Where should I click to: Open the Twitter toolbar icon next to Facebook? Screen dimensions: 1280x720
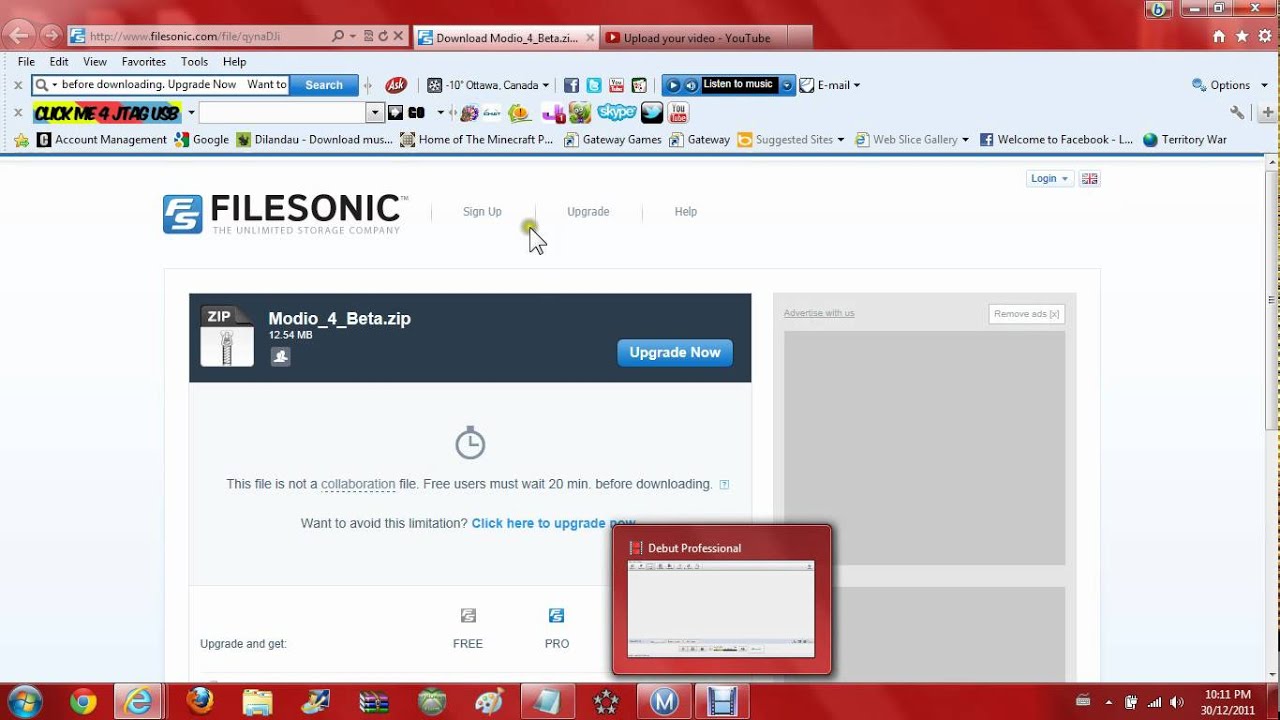(x=594, y=85)
